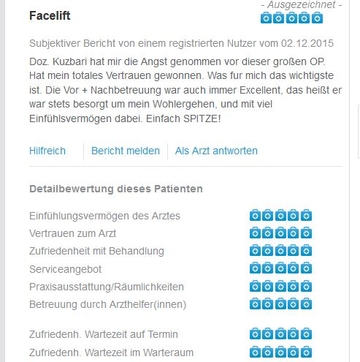Click third bag icon in Einfühlungsvermögen des Arztes row
The height and width of the screenshot is (362, 360).
click(281, 215)
